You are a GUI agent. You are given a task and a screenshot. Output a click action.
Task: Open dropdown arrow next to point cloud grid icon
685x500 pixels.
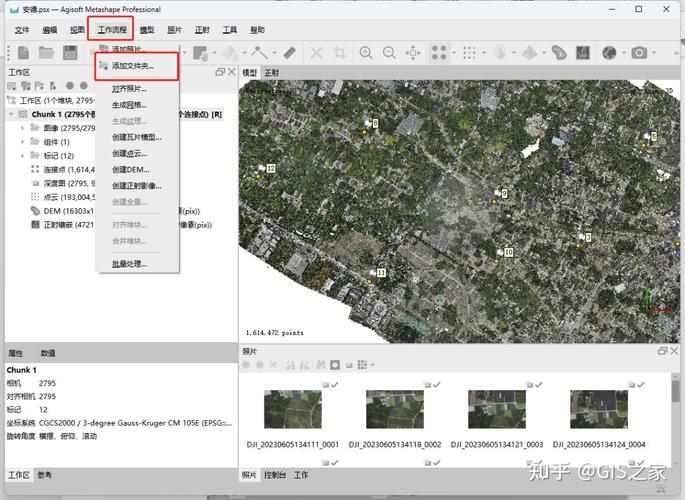(484, 53)
